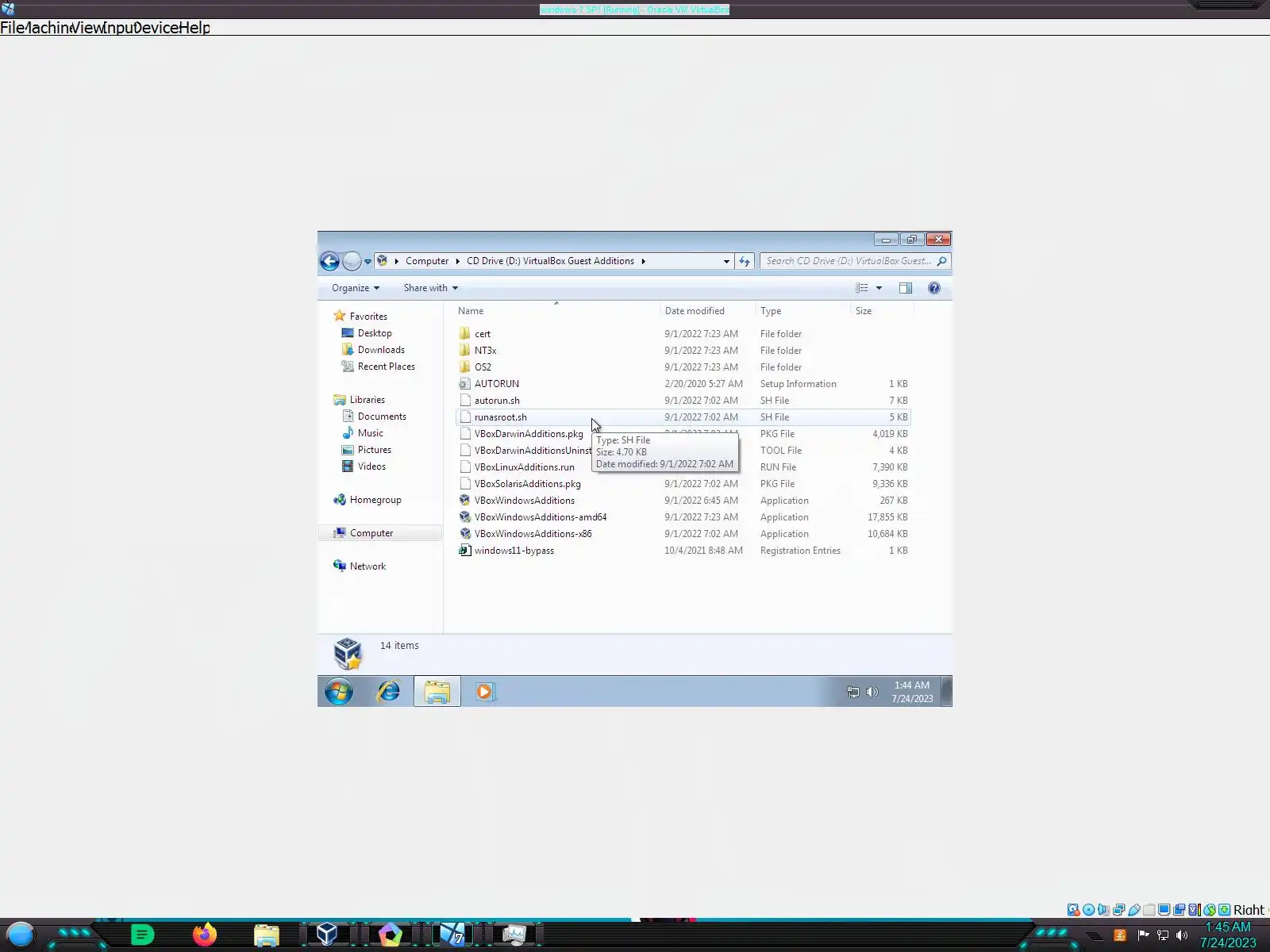This screenshot has width=1270, height=952.
Task: Show the preview pane icon
Action: coord(906,288)
